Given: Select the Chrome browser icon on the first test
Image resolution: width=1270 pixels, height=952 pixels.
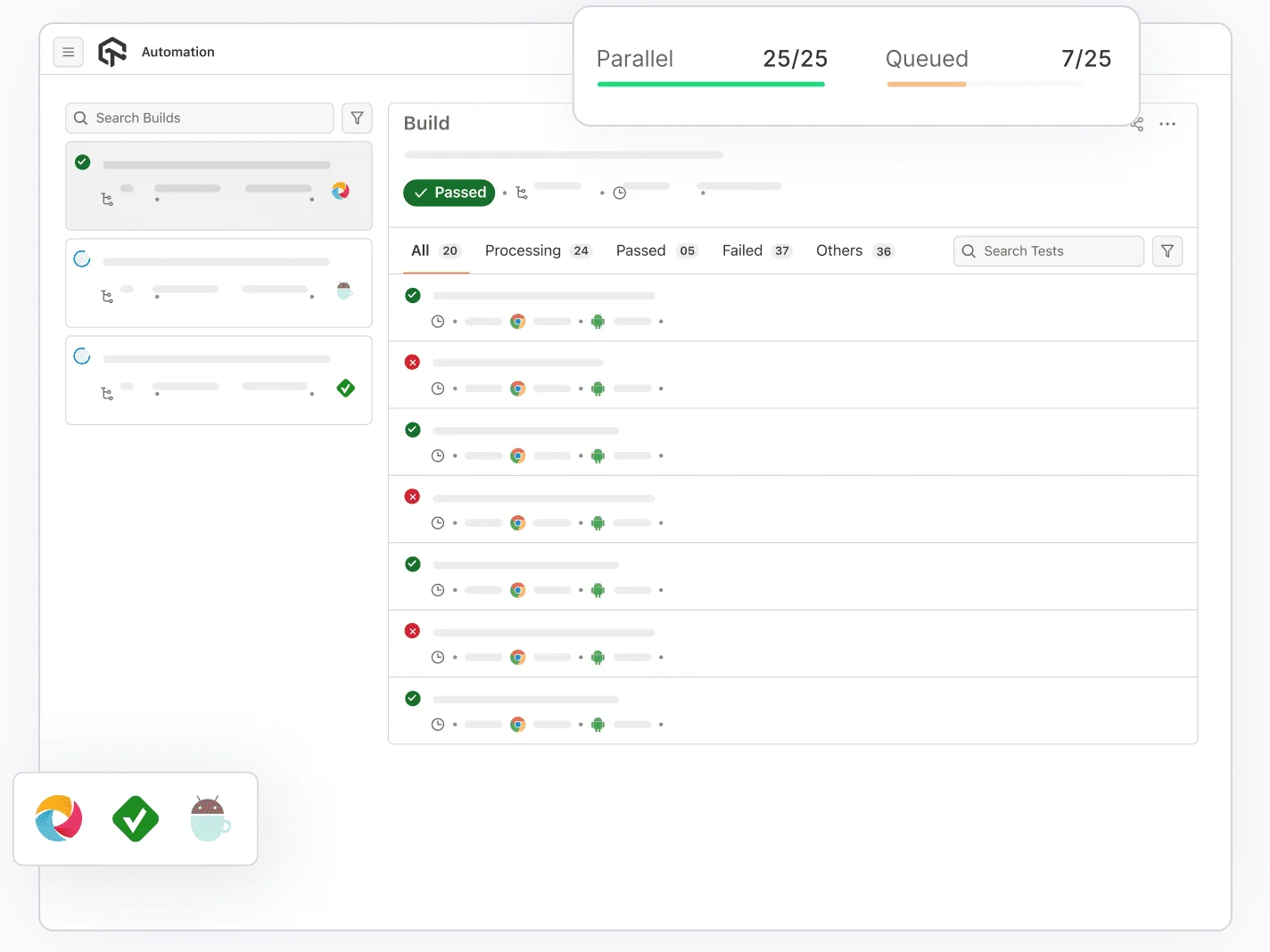Looking at the screenshot, I should [518, 321].
